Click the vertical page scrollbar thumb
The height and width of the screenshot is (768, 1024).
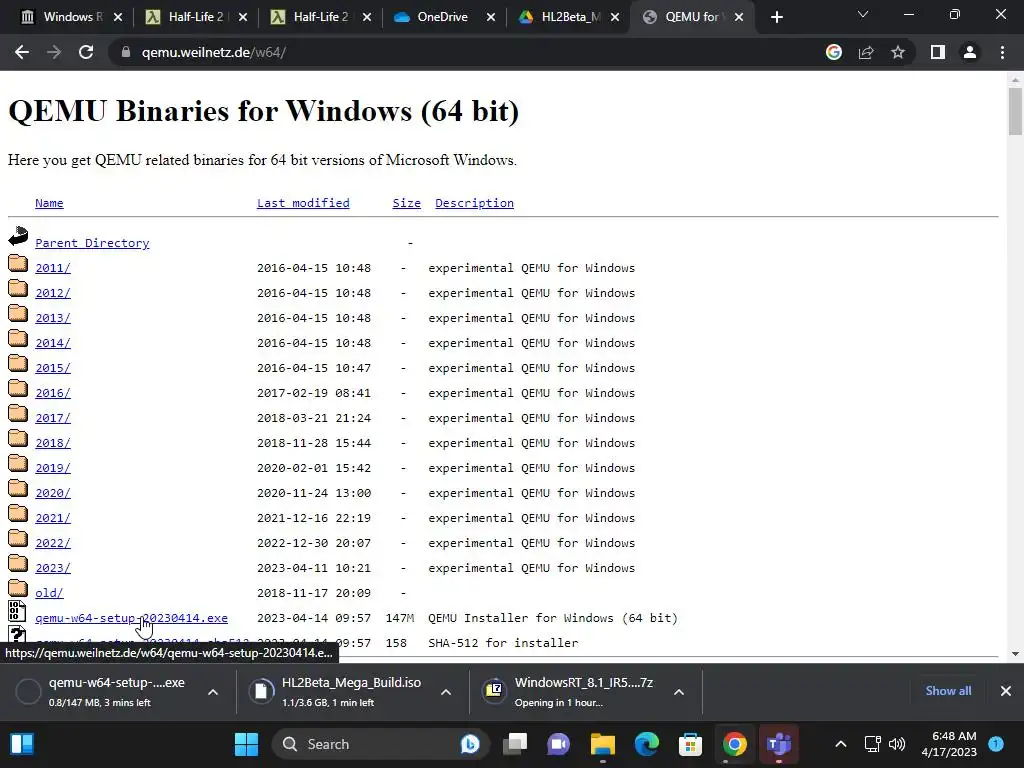(x=1015, y=111)
